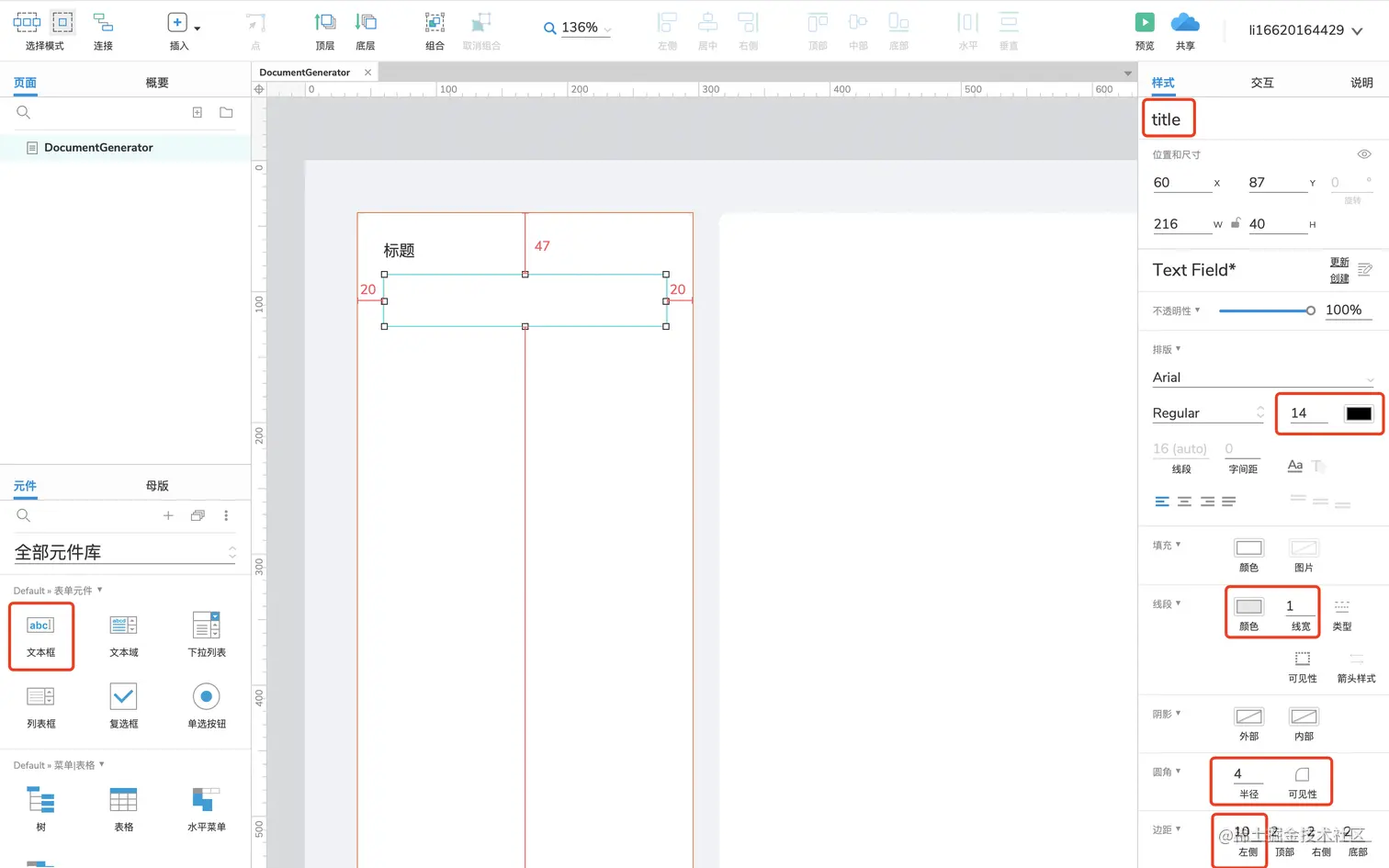This screenshot has width=1389, height=868.
Task: Click the 水平菜单 horizontal menu widget
Action: [x=207, y=808]
